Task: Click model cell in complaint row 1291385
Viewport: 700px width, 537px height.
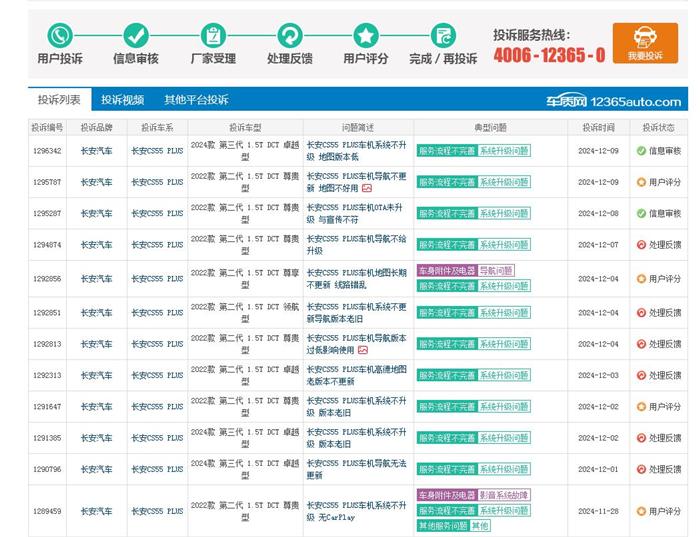Action: point(245,438)
